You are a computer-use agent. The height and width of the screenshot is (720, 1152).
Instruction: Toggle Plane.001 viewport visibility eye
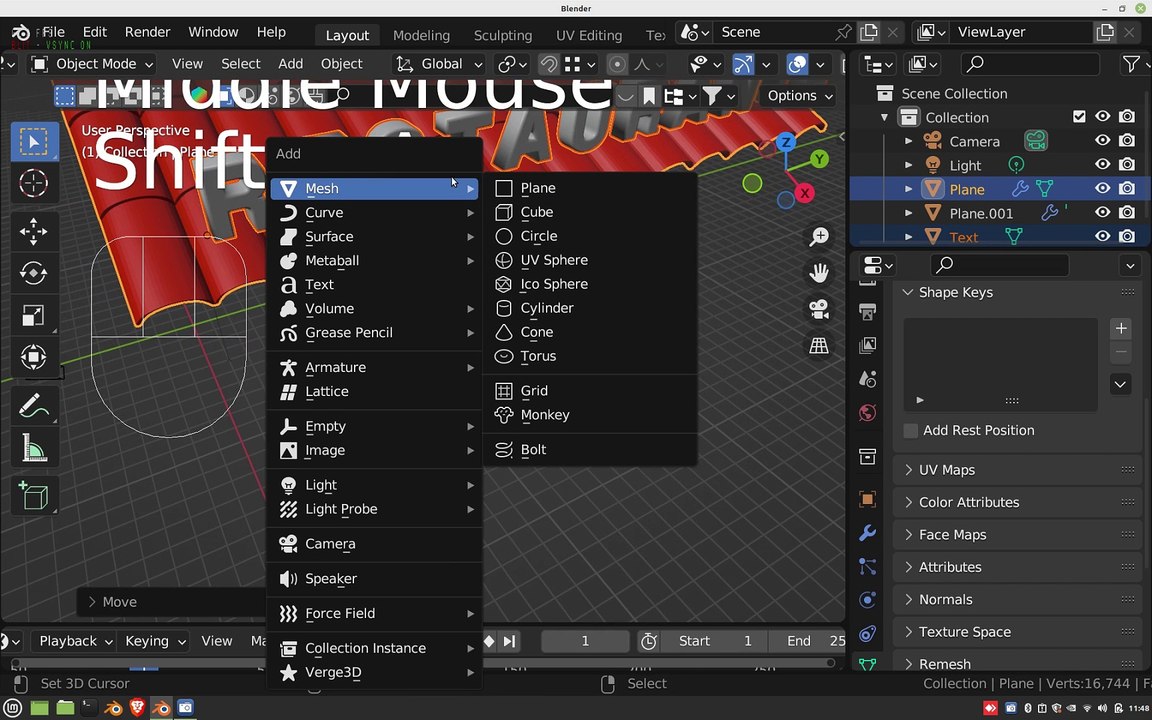(1102, 212)
